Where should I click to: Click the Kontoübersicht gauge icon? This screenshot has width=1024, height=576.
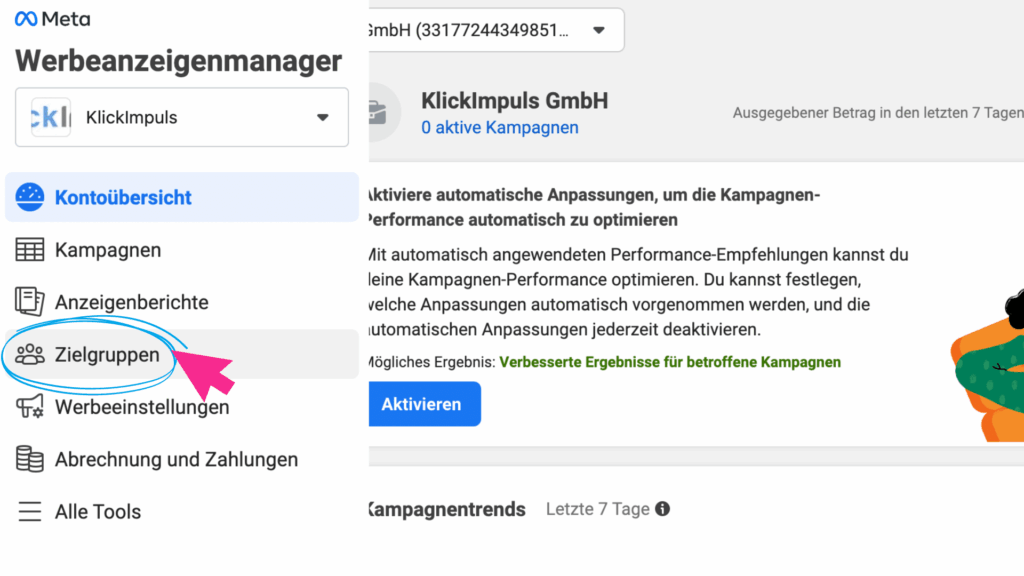(31, 197)
